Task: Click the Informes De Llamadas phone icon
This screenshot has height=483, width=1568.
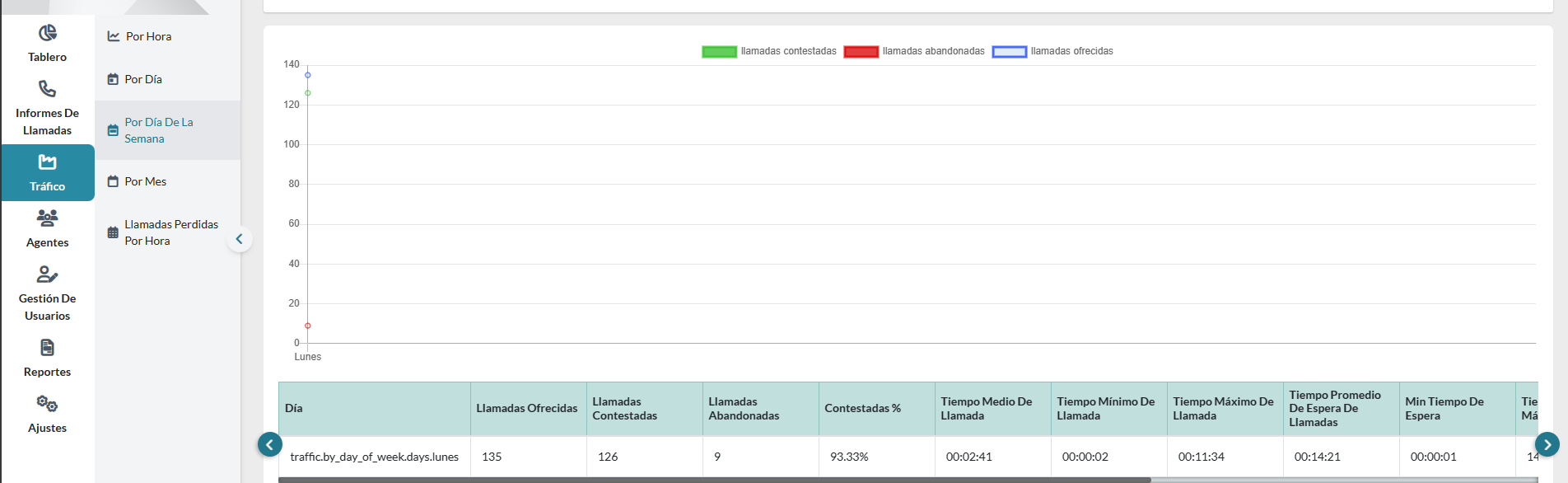Action: [48, 89]
